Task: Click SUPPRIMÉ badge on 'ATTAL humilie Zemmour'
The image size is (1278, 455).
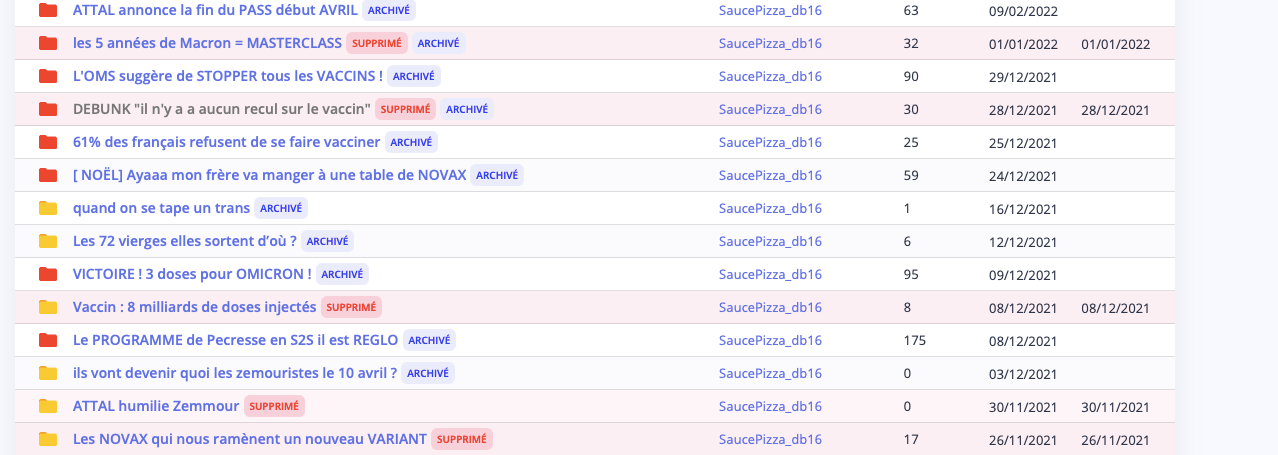Action: pos(274,406)
